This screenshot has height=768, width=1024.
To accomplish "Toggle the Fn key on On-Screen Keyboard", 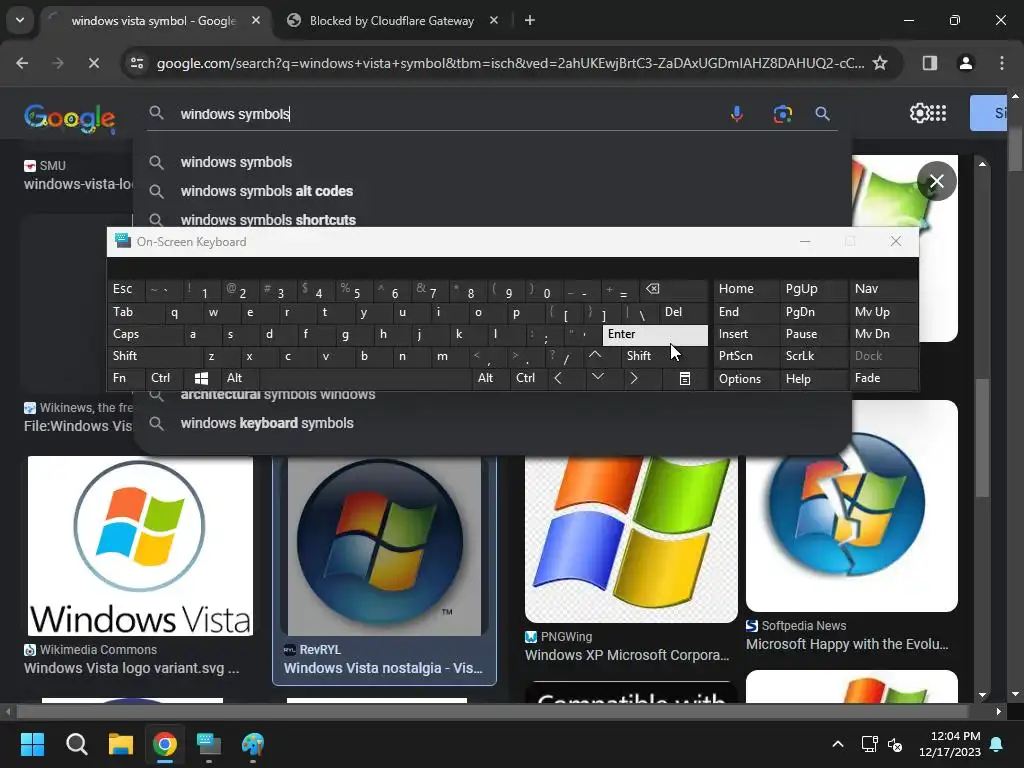I will coord(126,378).
